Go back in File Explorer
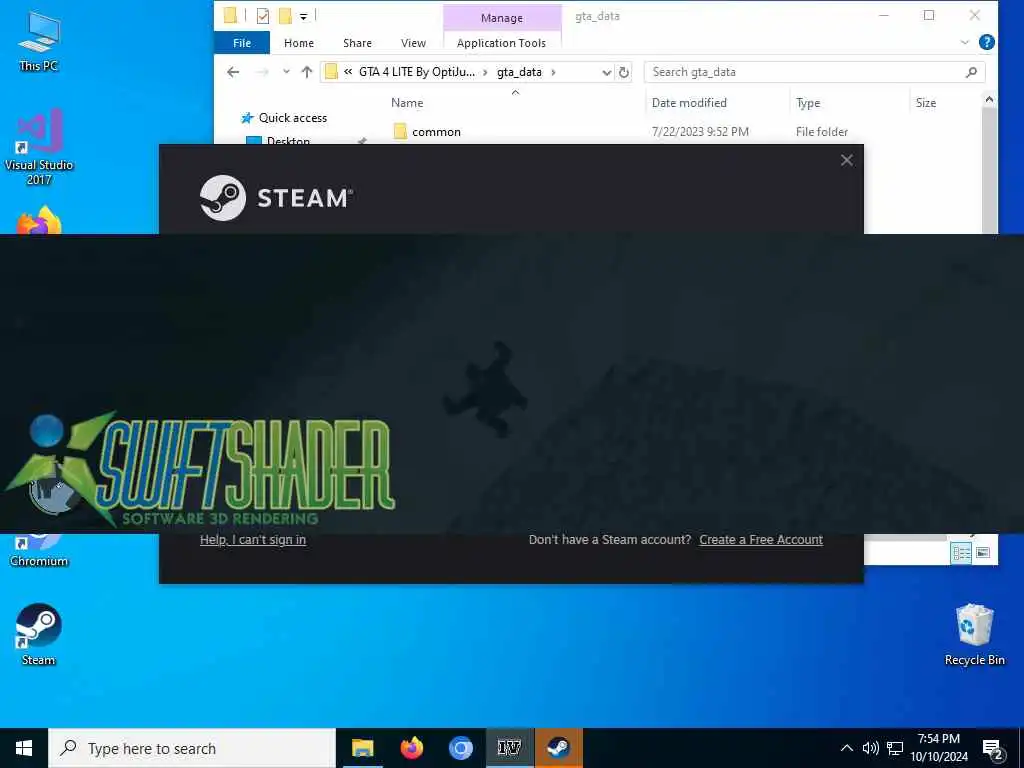Image resolution: width=1024 pixels, height=768 pixels. [233, 72]
